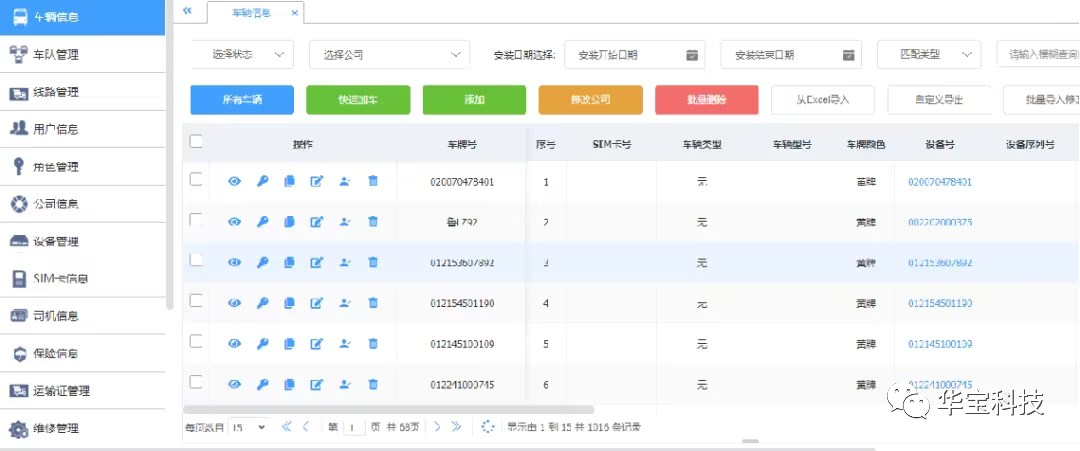Eye icon for vehicle 012241000745
The height and width of the screenshot is (451, 1080).
coord(235,384)
